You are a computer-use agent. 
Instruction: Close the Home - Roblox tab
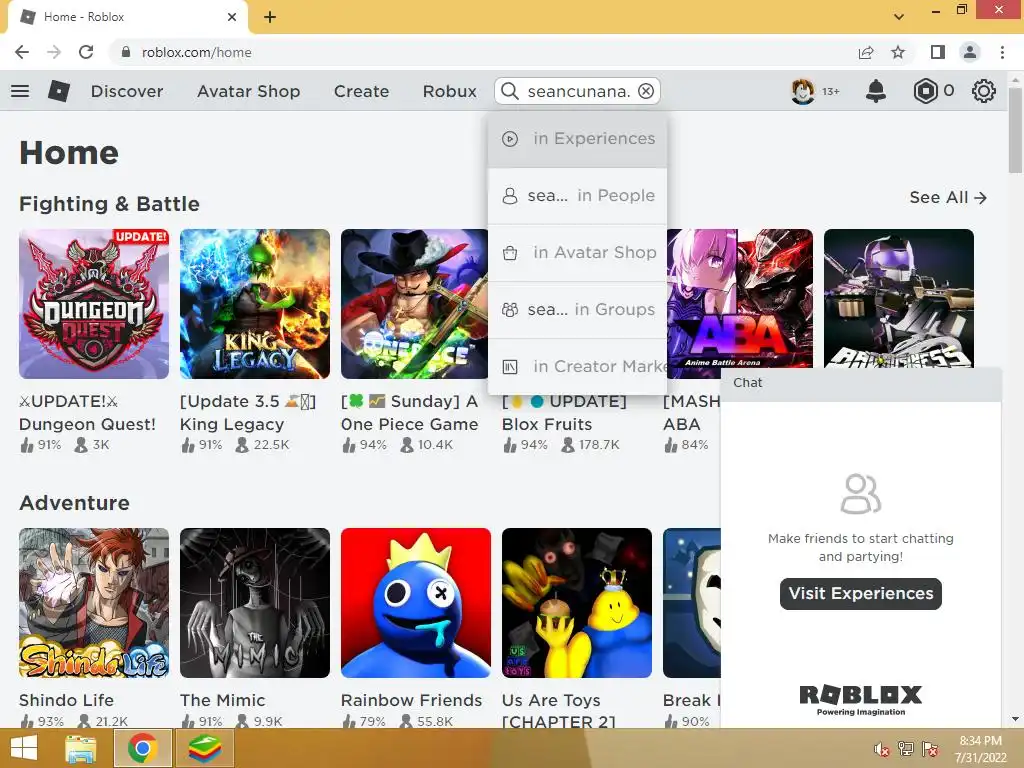pos(232,17)
